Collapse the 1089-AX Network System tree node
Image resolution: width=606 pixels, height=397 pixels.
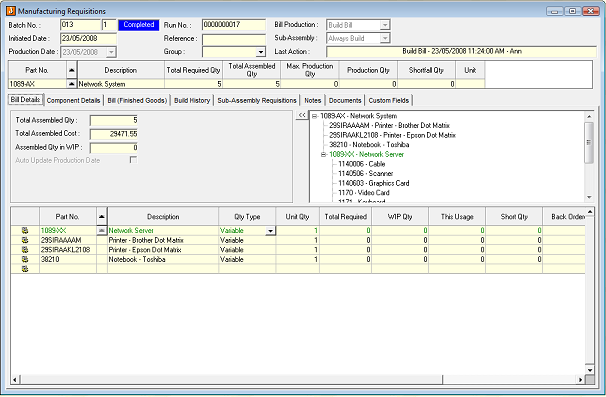point(315,116)
